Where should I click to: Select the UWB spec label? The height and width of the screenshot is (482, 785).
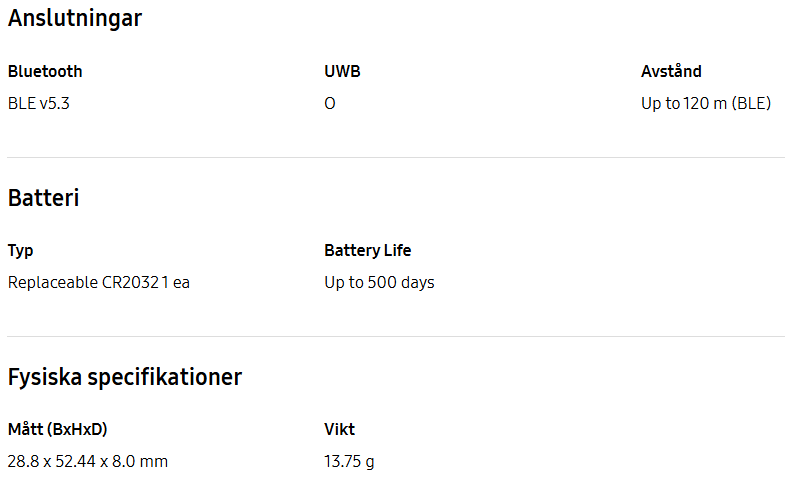(342, 71)
